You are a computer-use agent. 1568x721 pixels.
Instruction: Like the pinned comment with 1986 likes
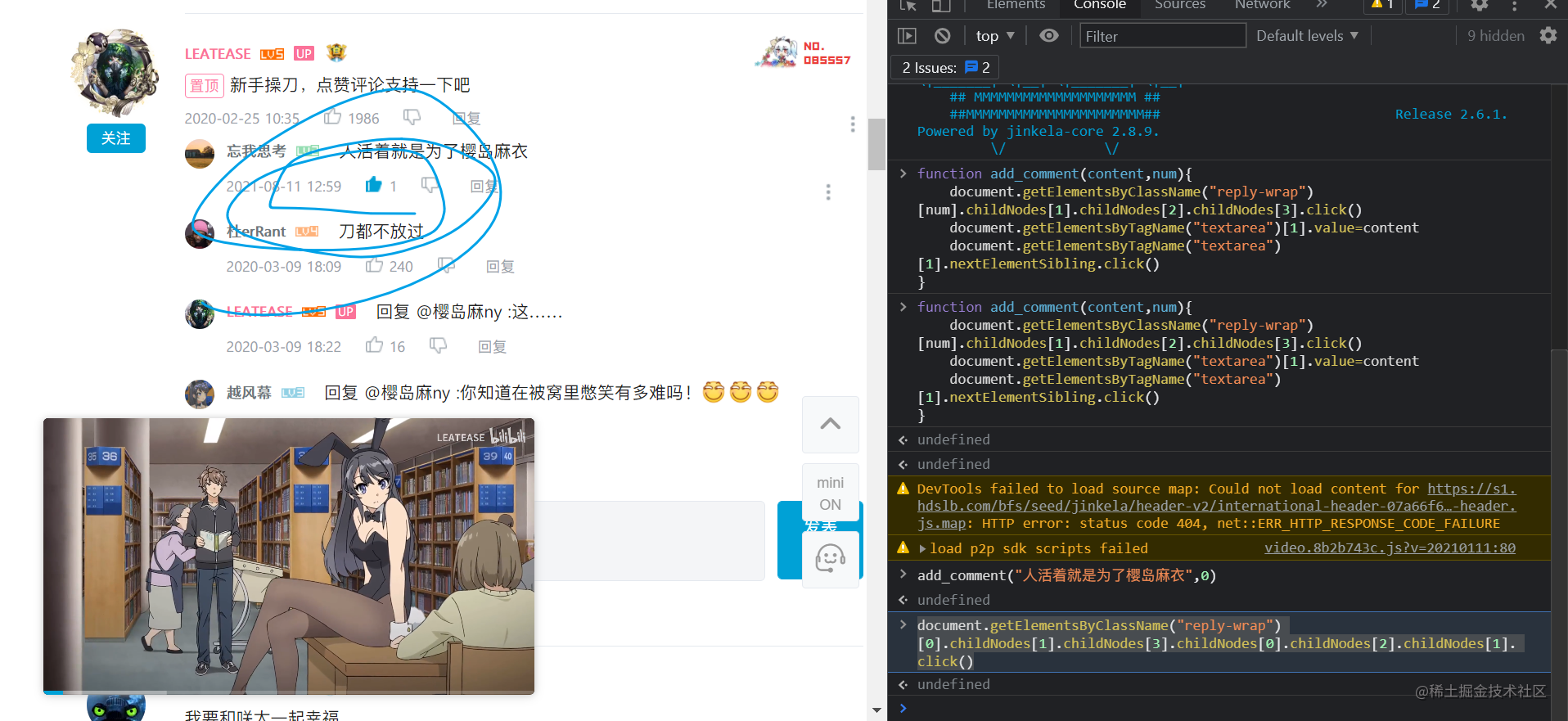[332, 118]
